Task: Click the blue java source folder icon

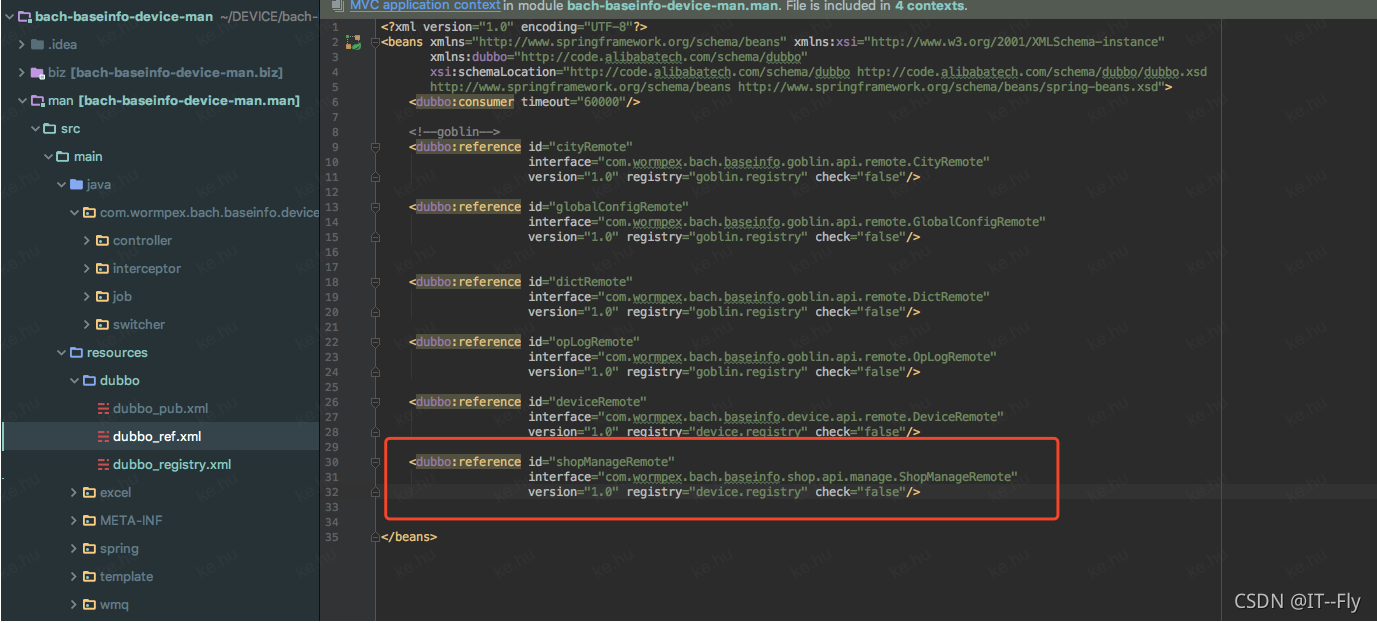Action: pos(76,185)
